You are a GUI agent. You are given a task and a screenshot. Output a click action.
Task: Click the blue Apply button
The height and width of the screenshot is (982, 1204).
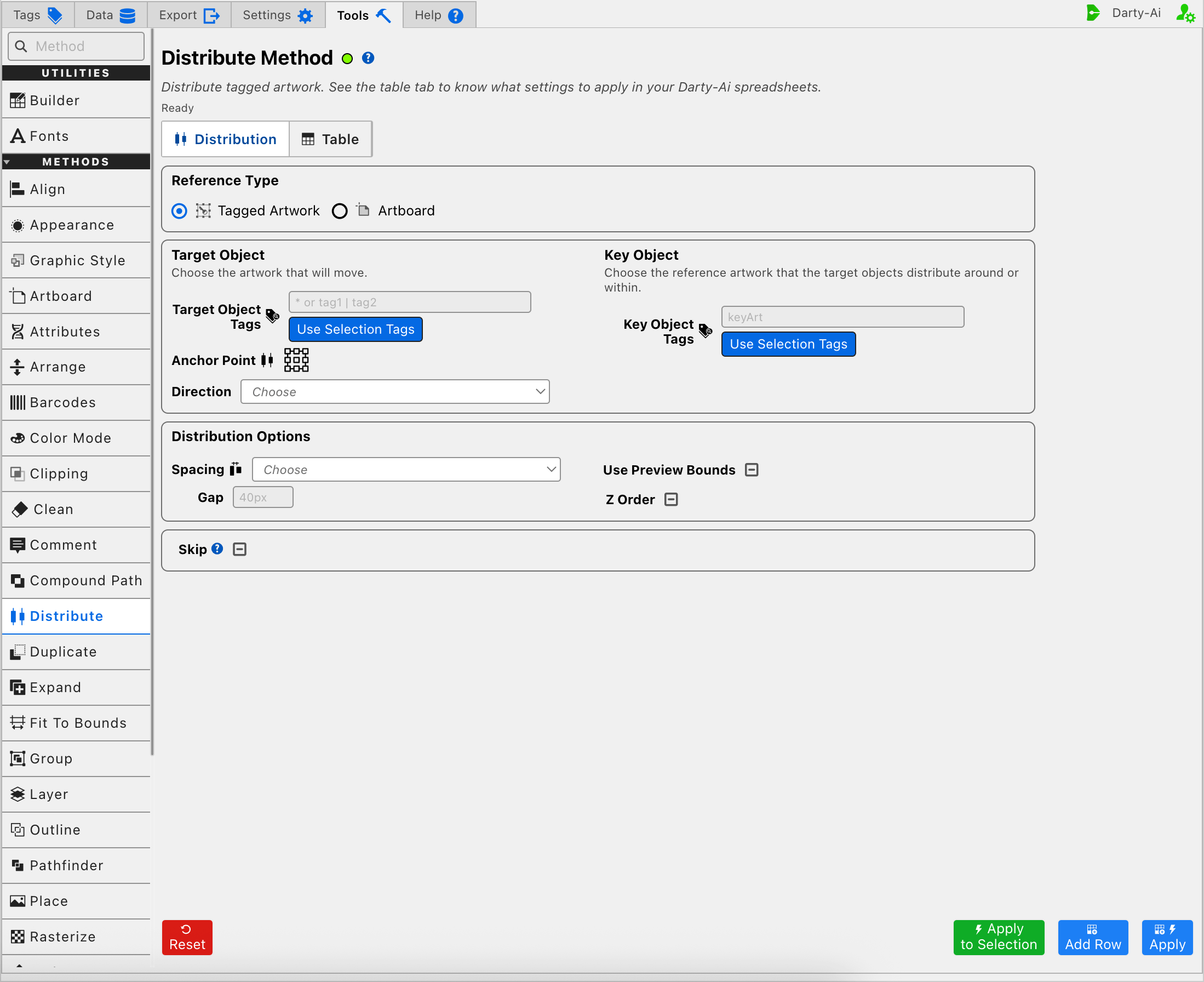pos(1167,937)
